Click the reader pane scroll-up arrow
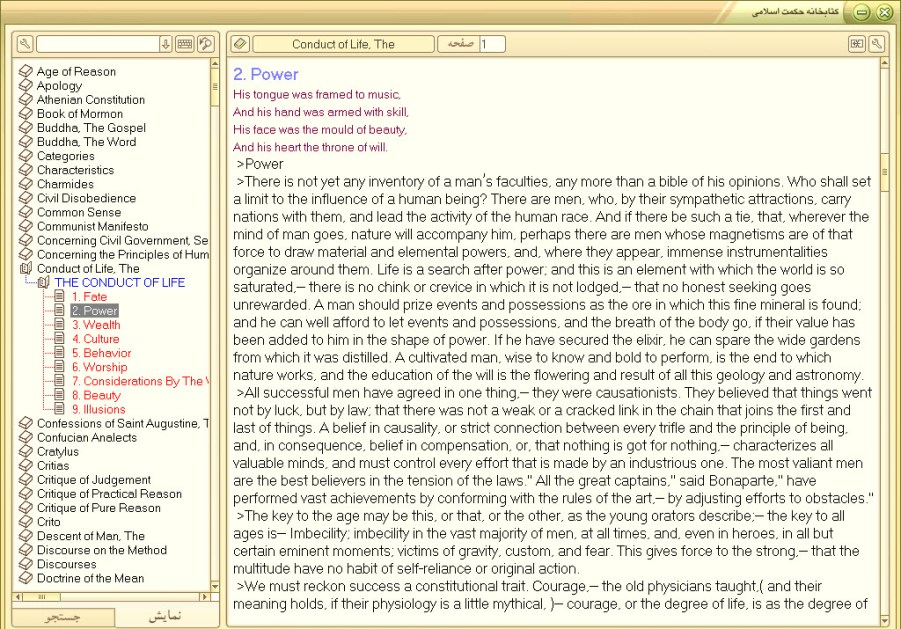901x629 pixels. click(x=885, y=63)
